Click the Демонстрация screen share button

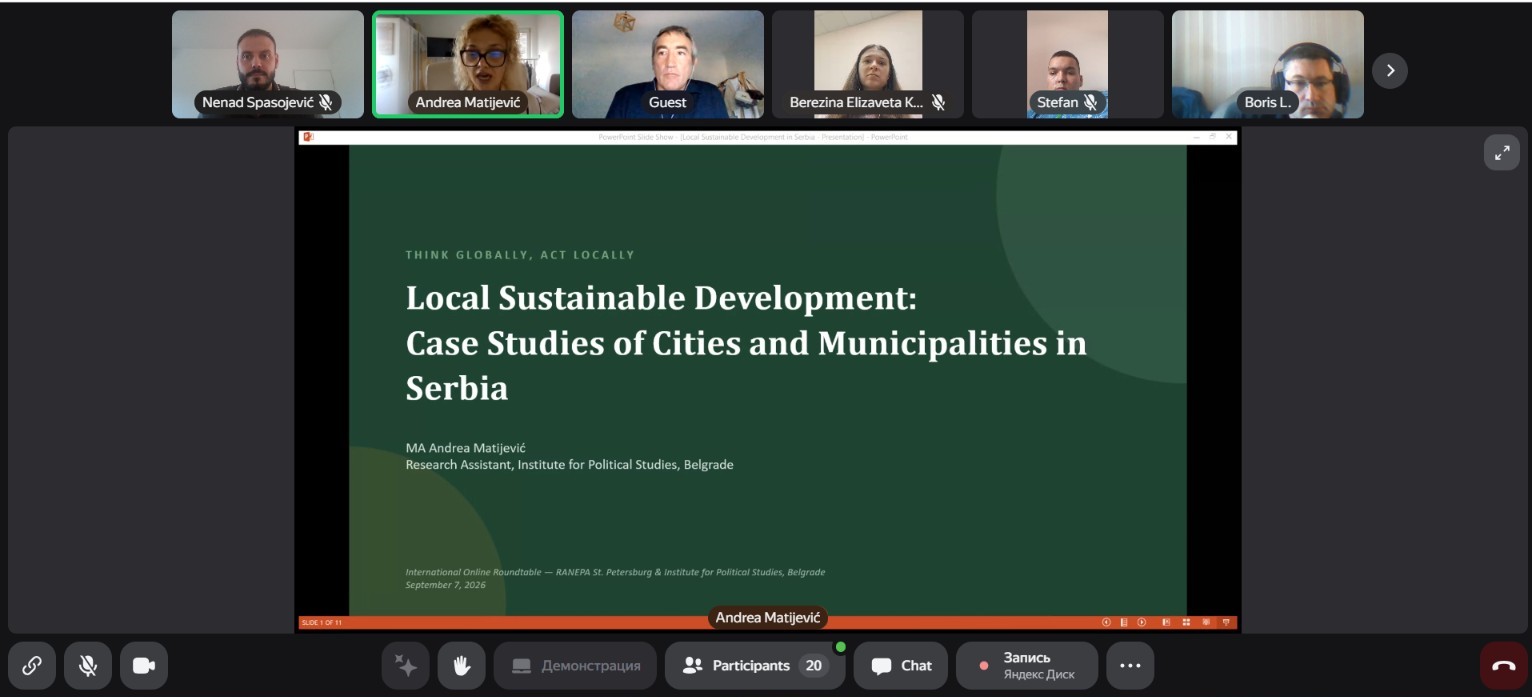tap(575, 665)
